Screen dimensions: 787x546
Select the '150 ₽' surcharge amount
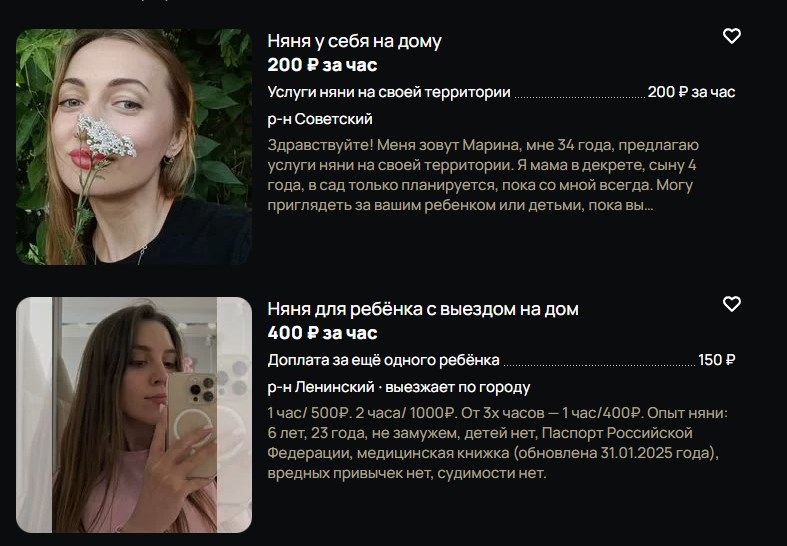coord(717,360)
